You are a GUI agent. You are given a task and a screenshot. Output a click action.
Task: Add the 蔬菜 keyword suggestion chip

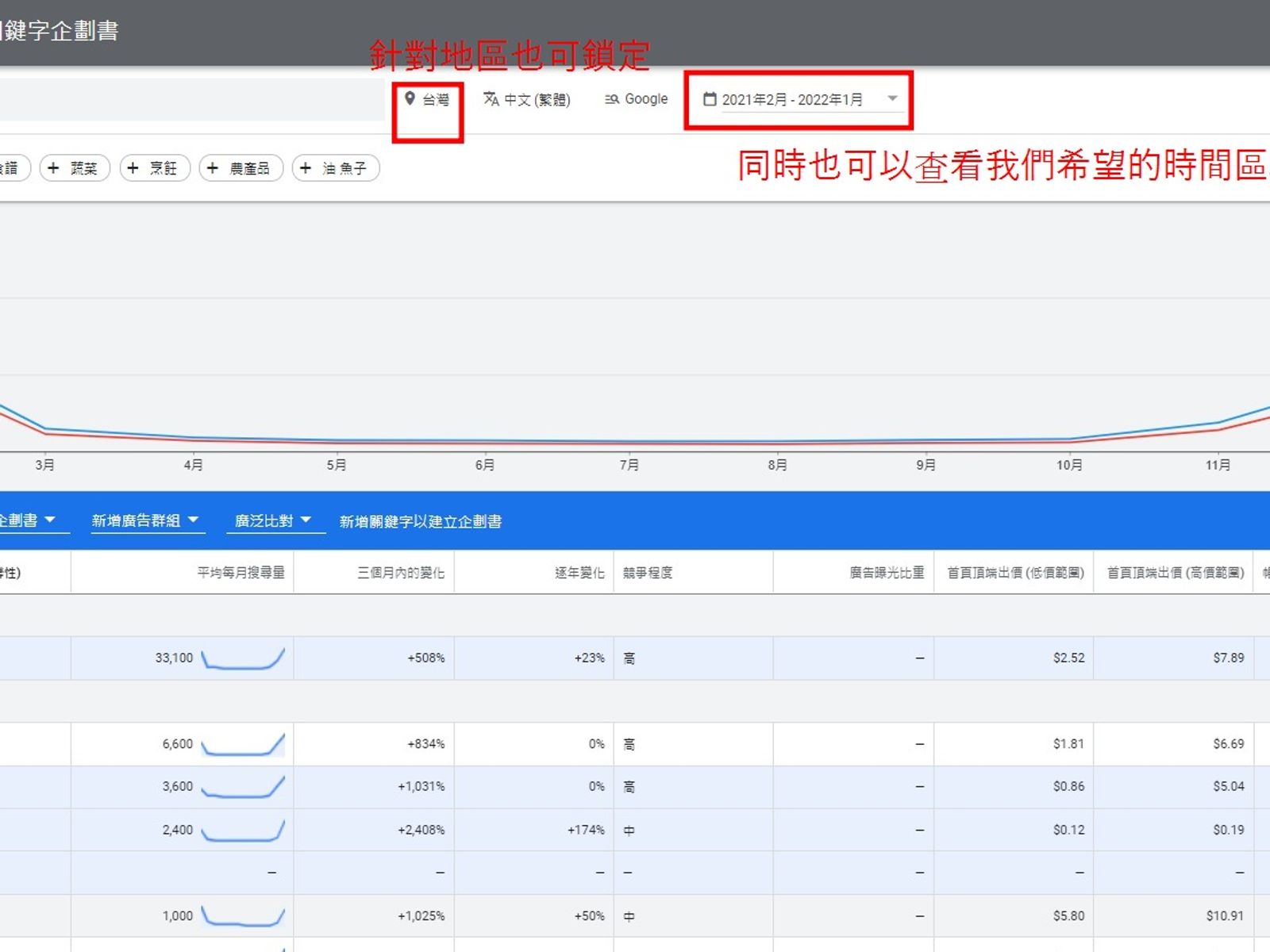pos(75,167)
